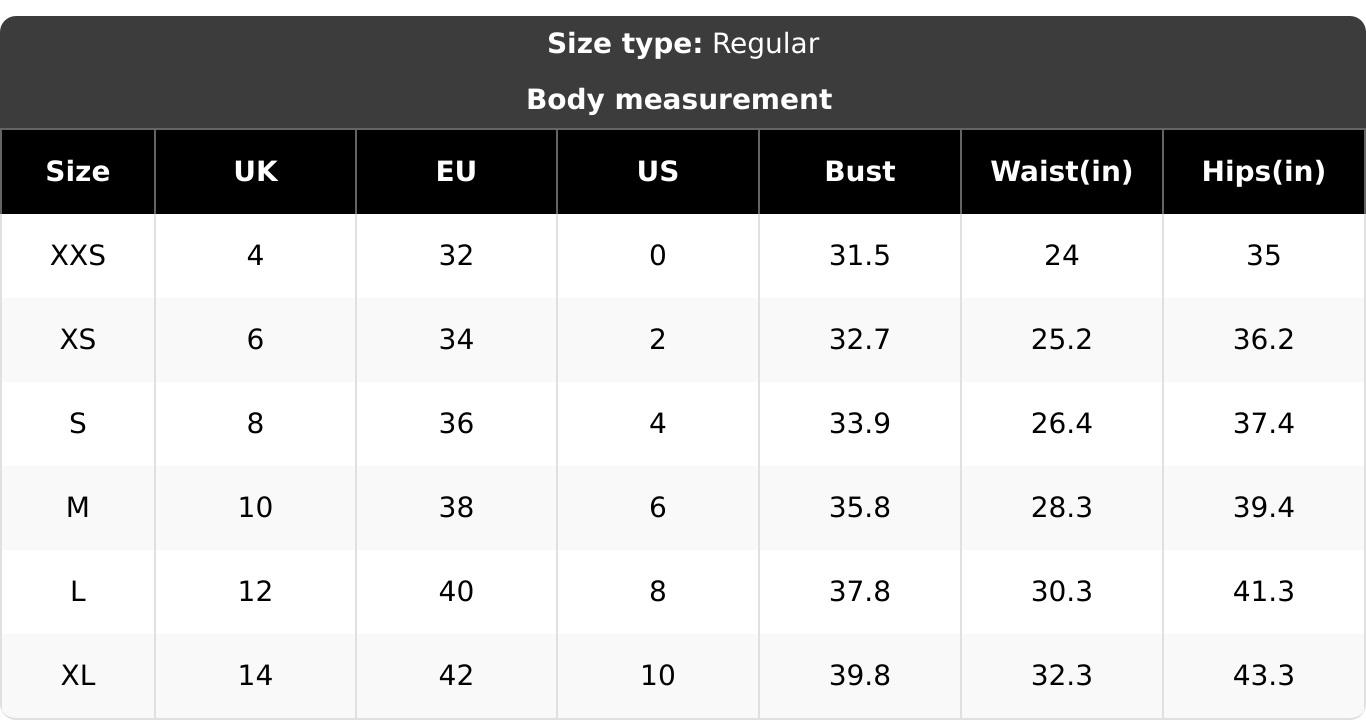Select the XS size label
The width and height of the screenshot is (1366, 720).
tap(78, 340)
